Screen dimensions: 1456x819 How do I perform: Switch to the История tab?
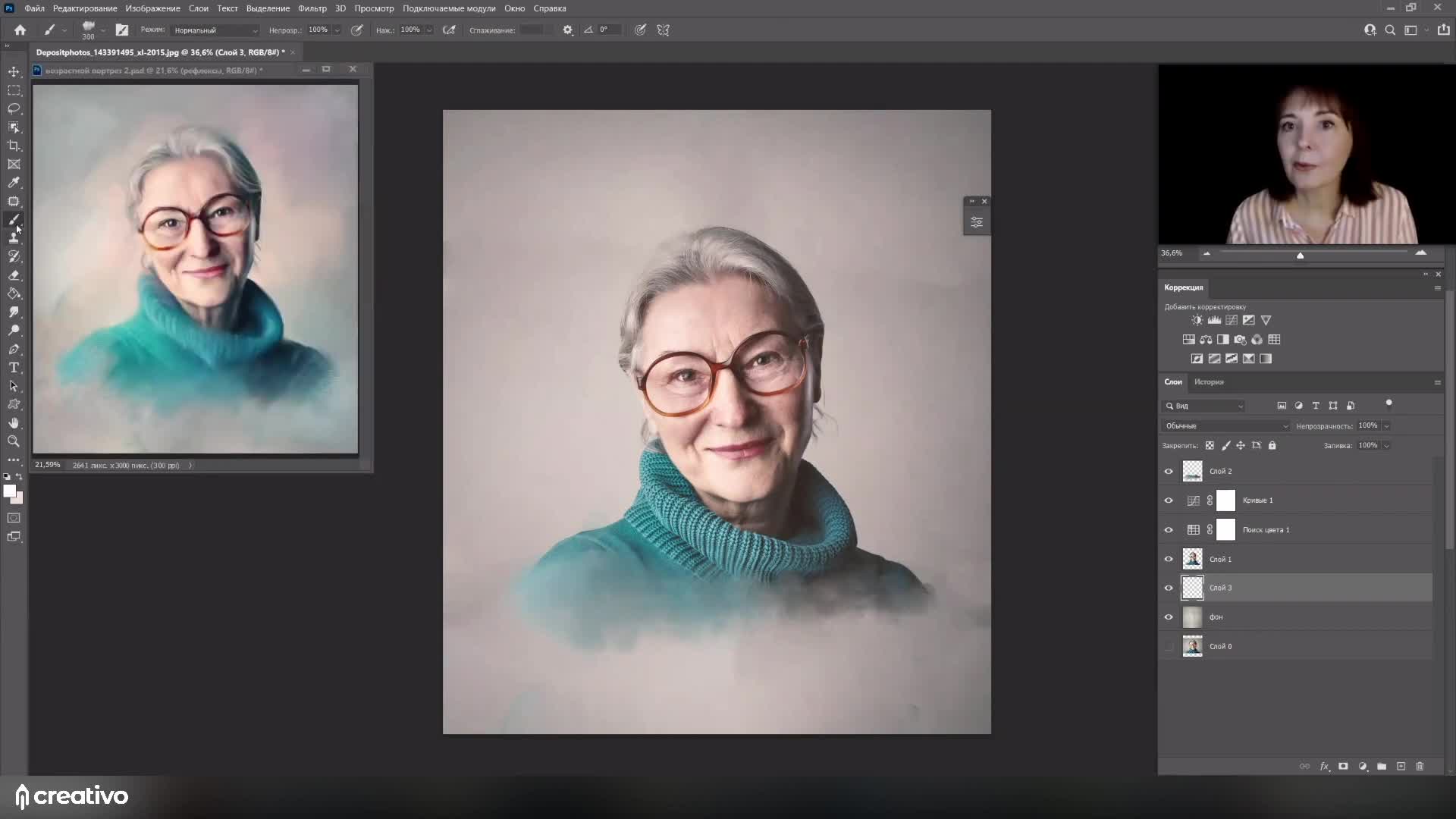(x=1209, y=382)
